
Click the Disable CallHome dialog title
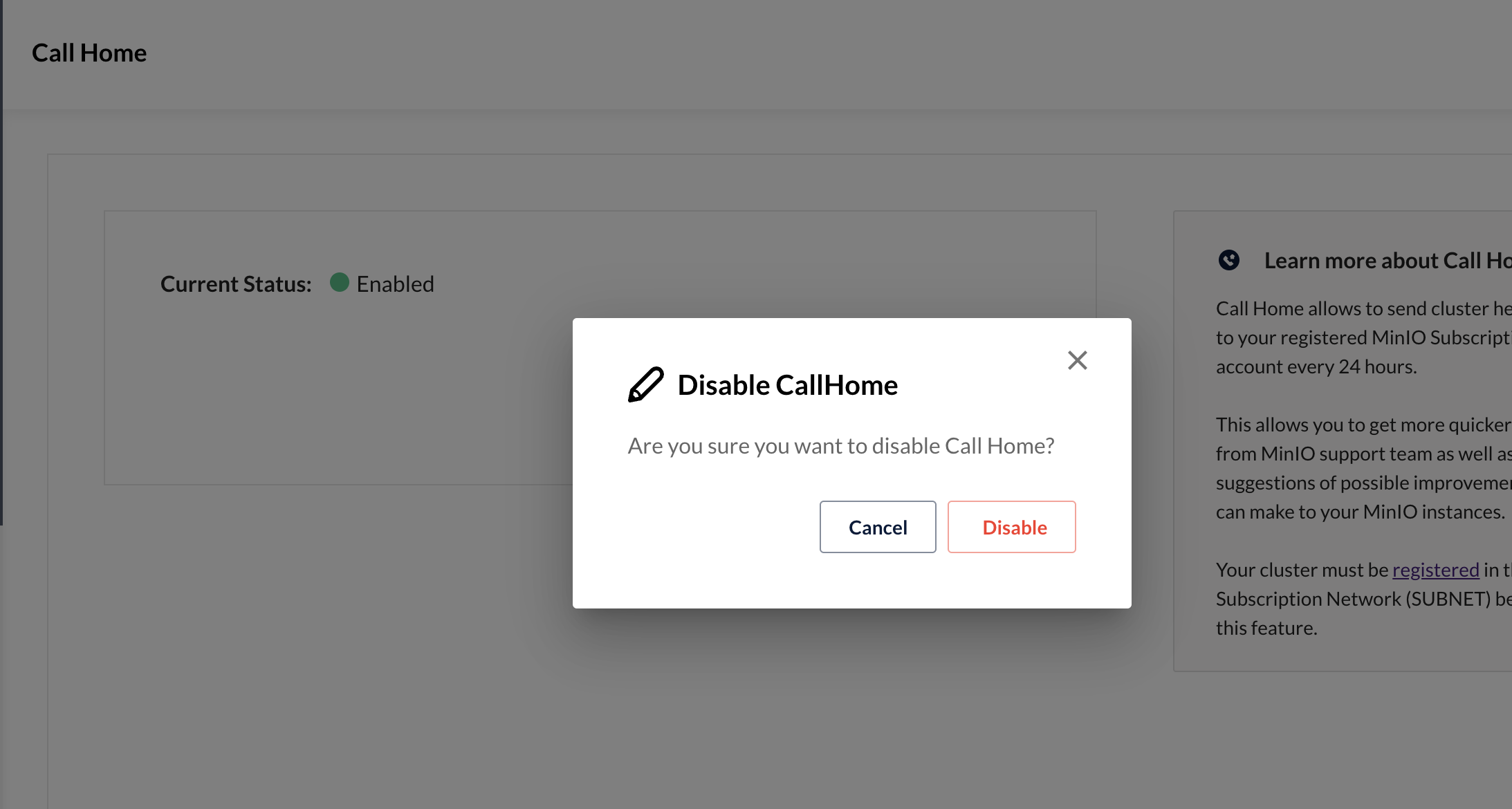[787, 385]
